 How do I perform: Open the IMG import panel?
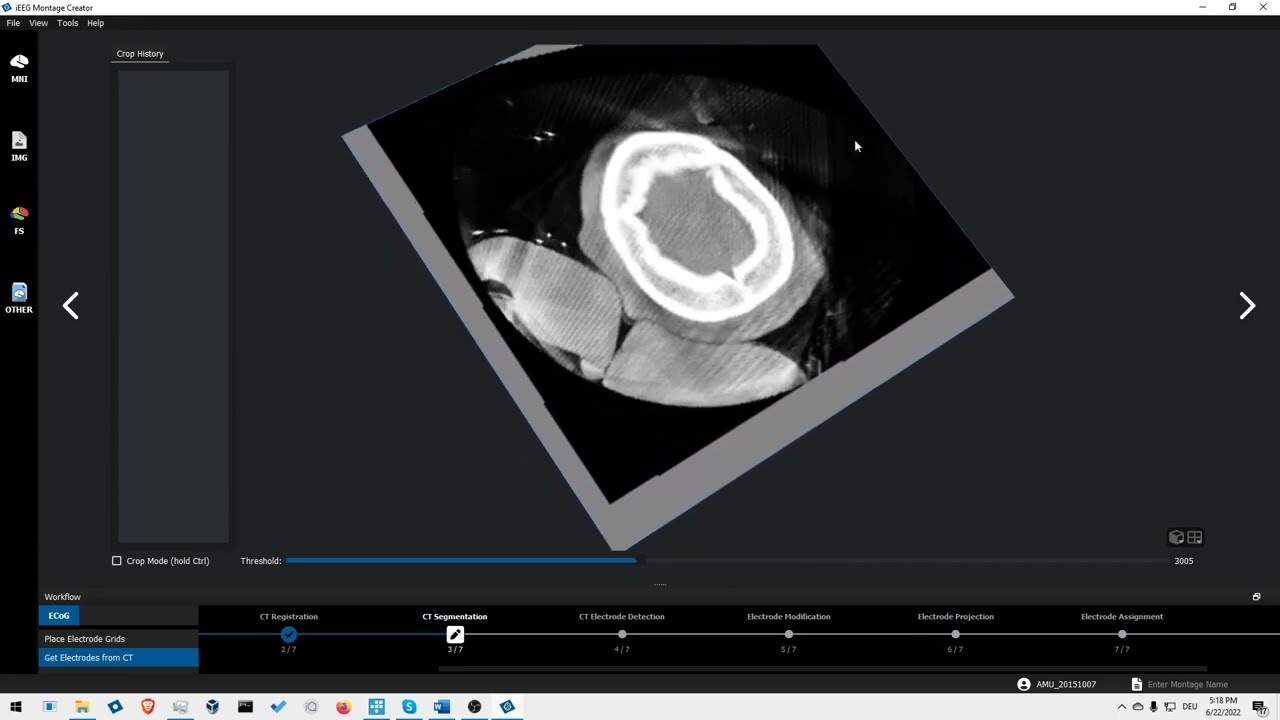pyautogui.click(x=19, y=146)
